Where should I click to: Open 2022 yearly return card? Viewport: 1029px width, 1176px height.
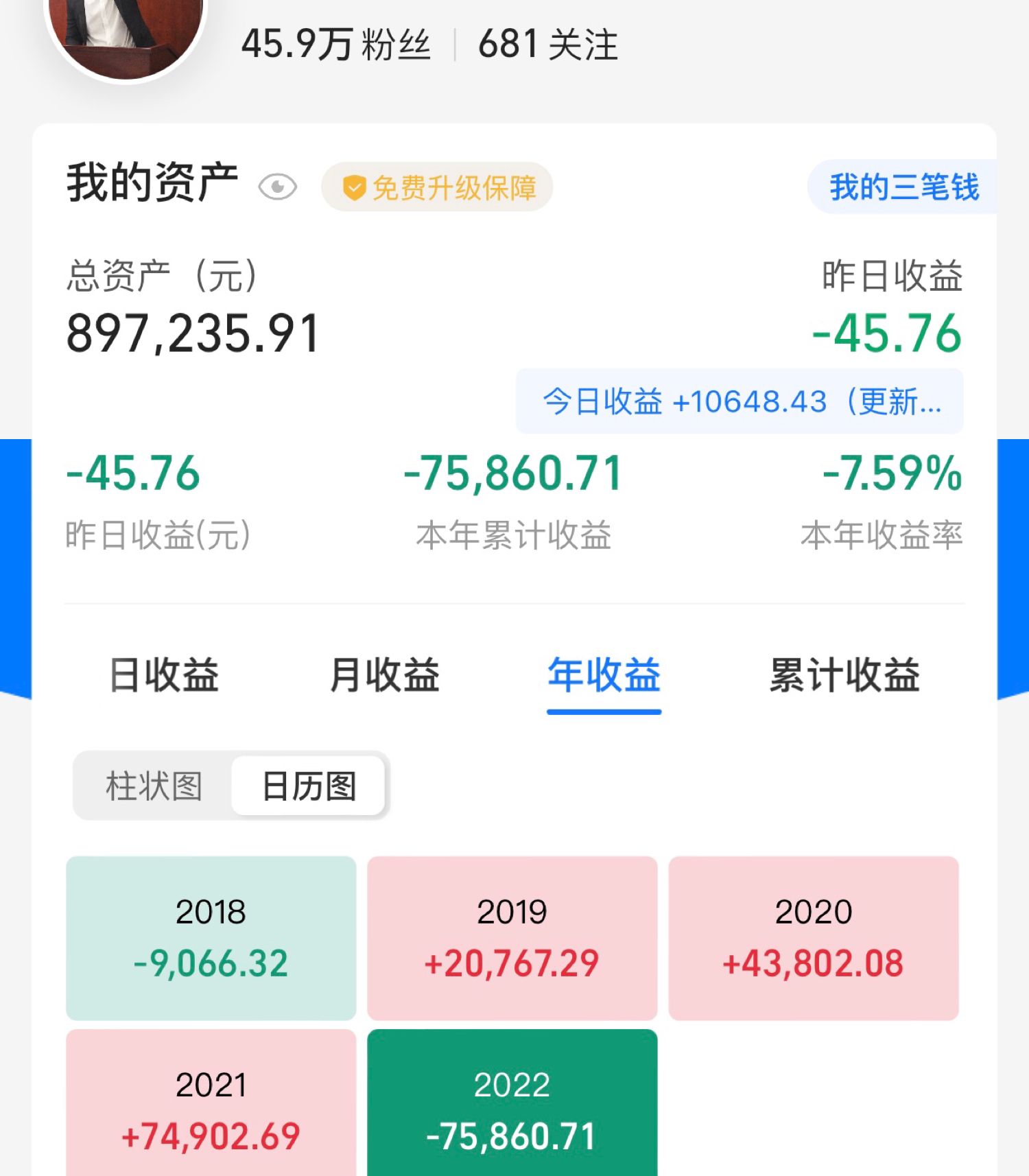click(512, 1103)
